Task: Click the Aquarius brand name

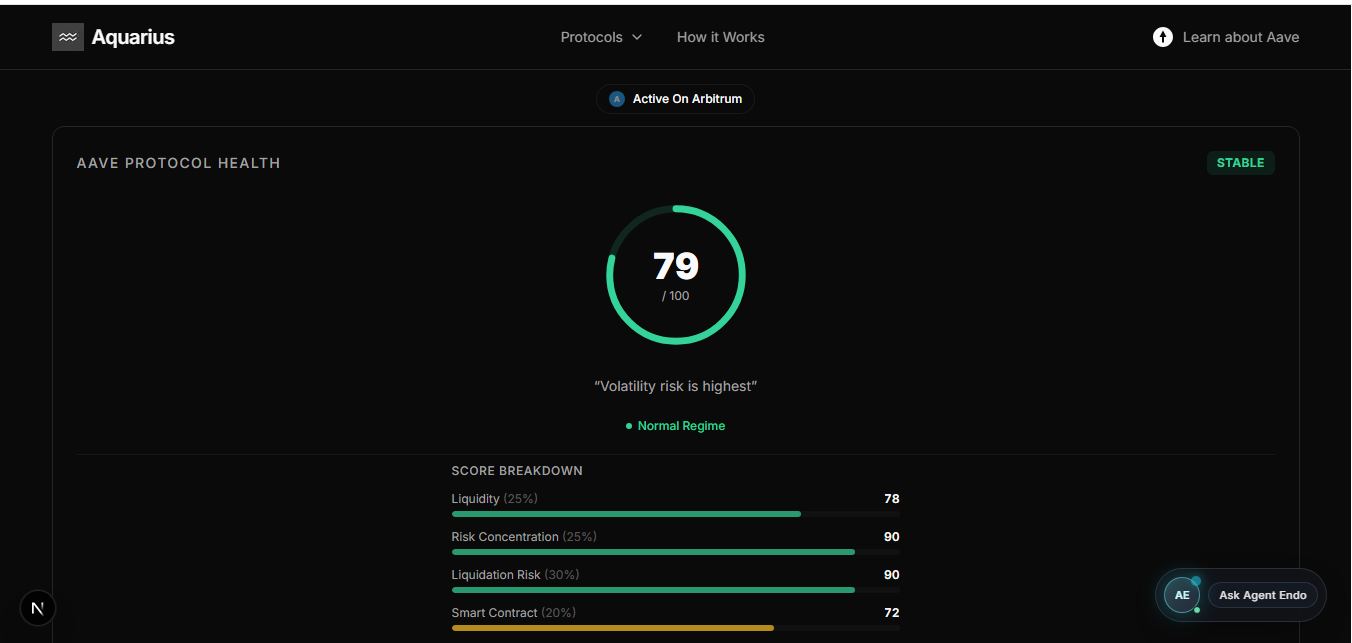Action: pyautogui.click(x=133, y=37)
